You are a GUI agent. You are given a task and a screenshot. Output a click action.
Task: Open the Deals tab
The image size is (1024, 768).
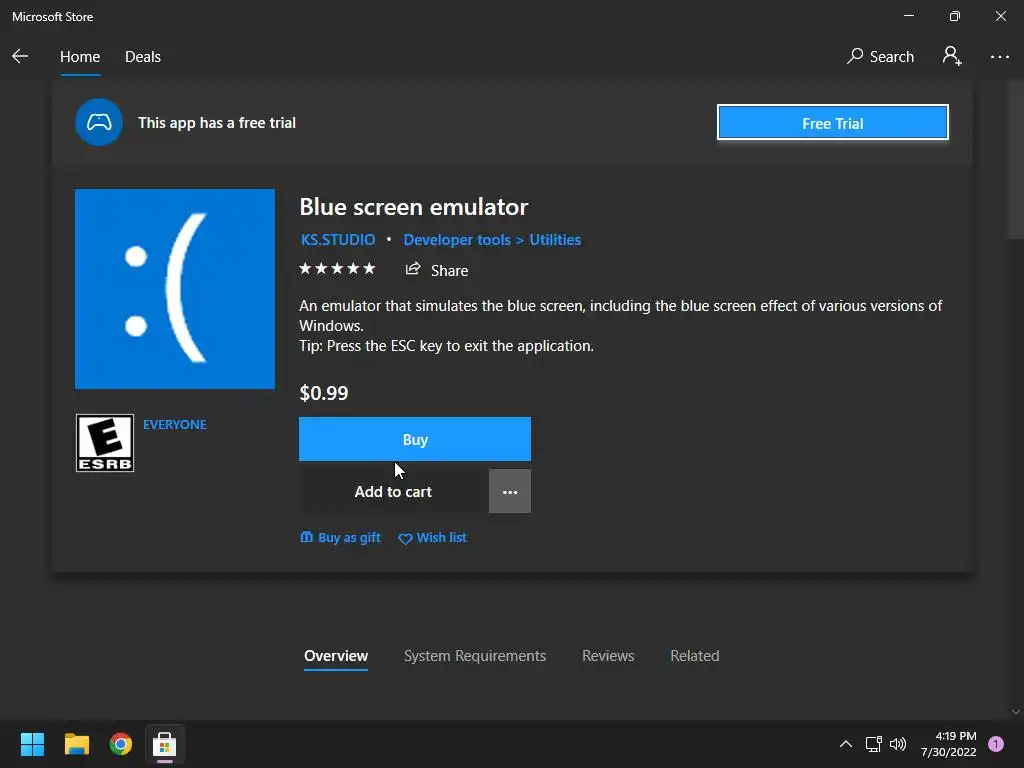point(143,57)
